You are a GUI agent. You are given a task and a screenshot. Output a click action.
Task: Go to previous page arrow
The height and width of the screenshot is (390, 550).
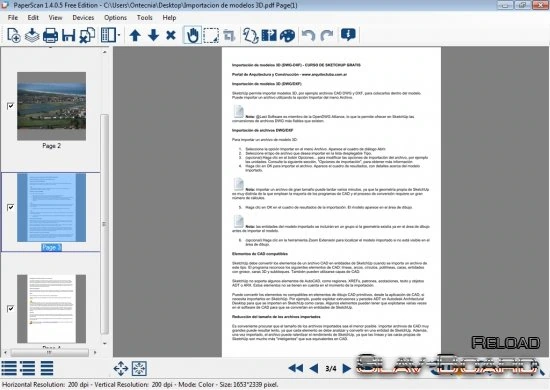pos(314,368)
